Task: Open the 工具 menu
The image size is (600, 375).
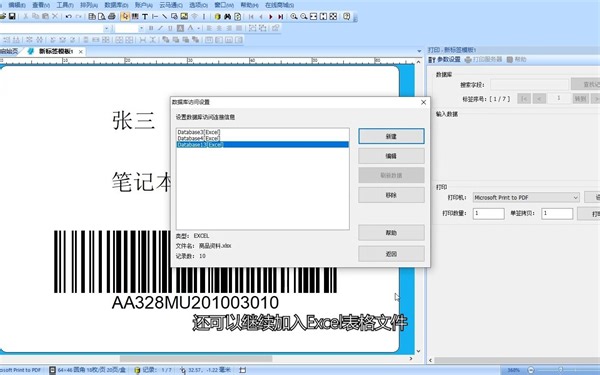Action: point(65,5)
